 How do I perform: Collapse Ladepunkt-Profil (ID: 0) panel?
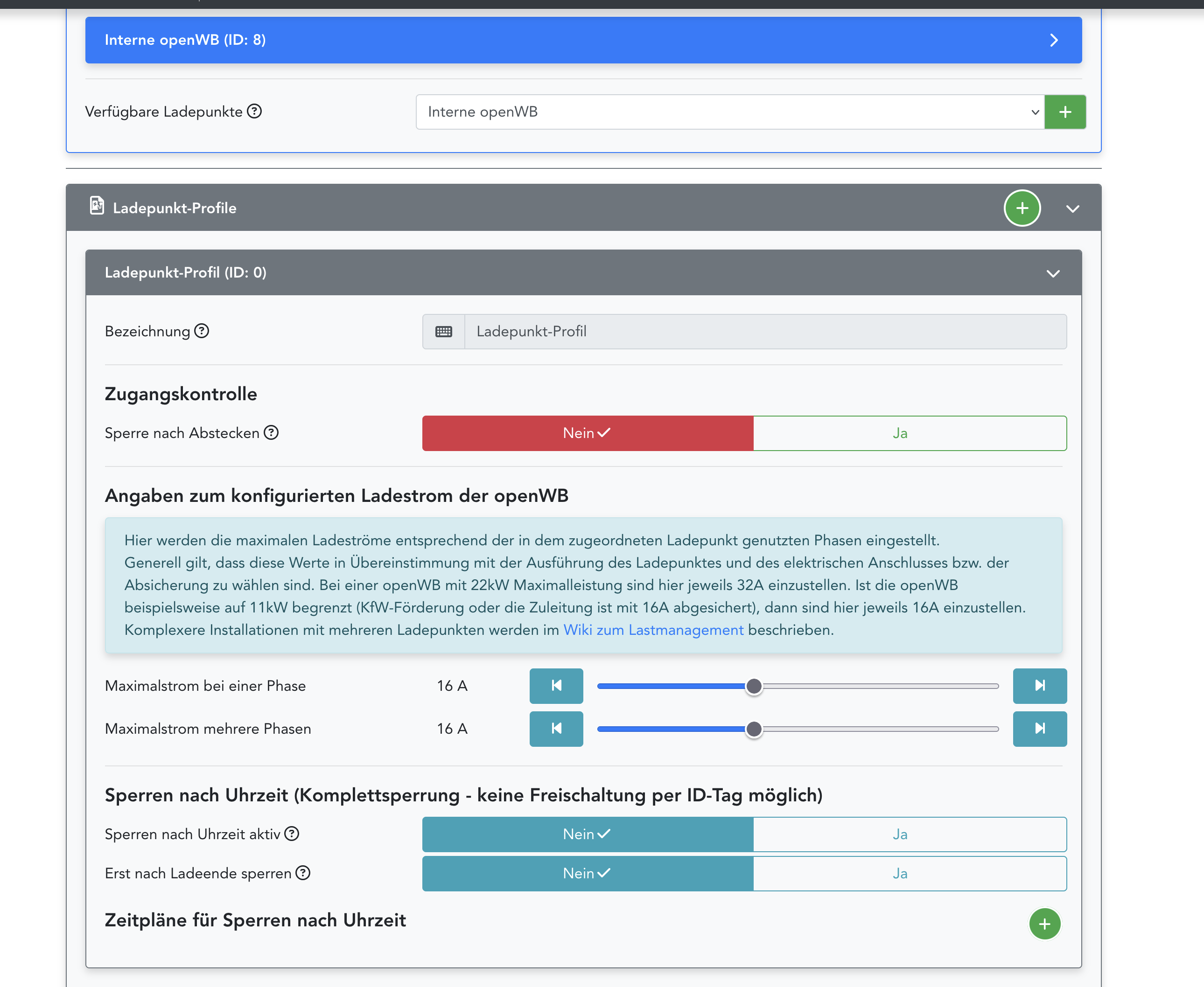click(1053, 273)
